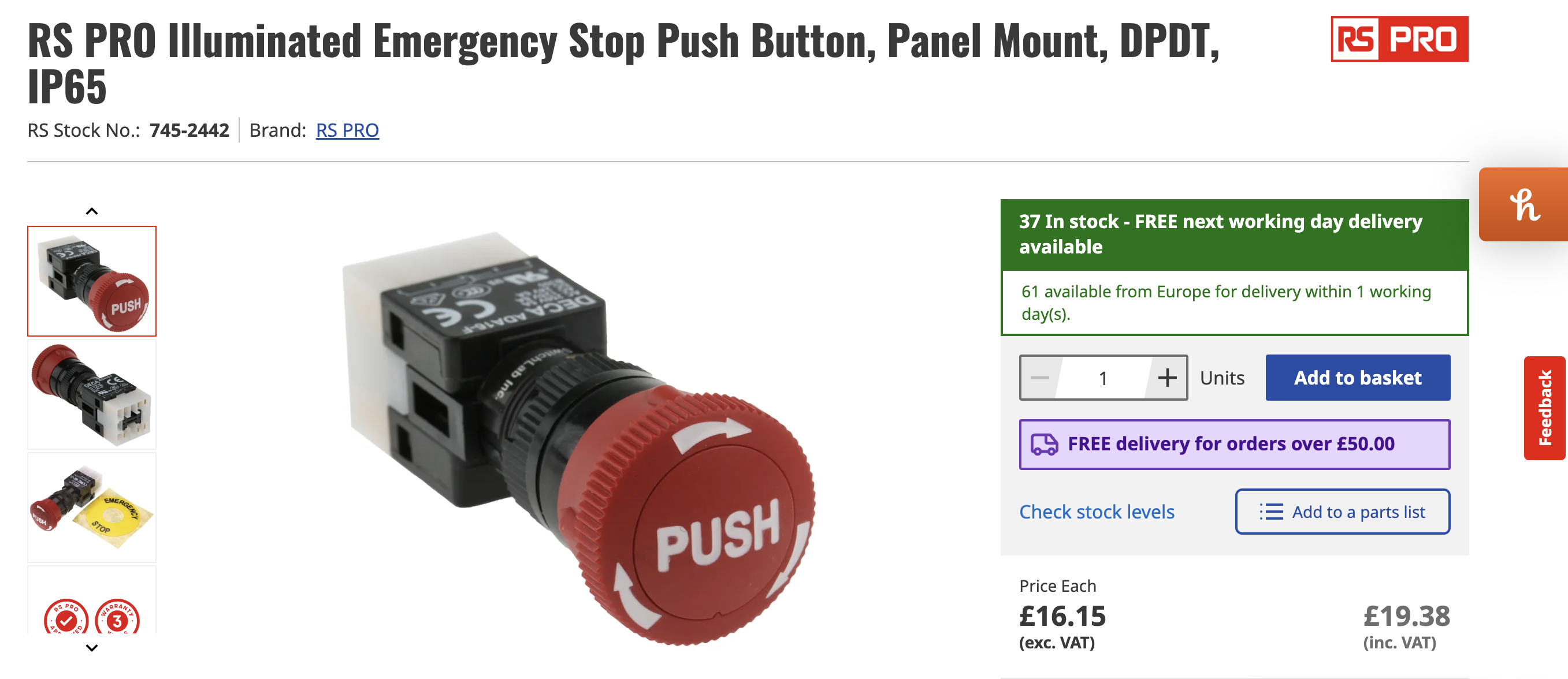The image size is (1568, 679).
Task: Show more thumbnails with the down chevron
Action: coord(92,648)
